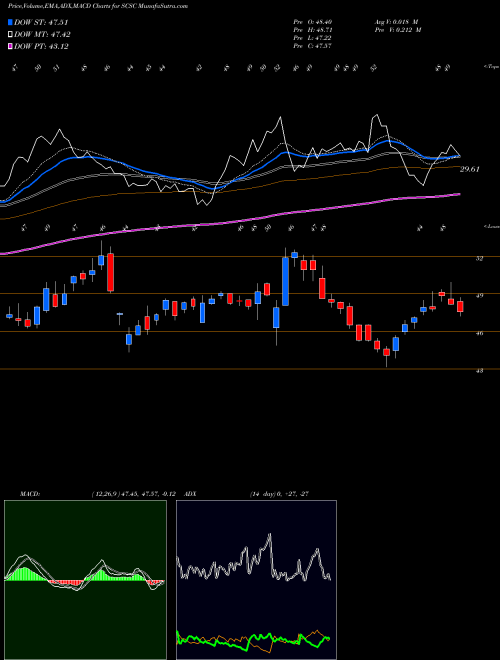This screenshot has height=660, width=500.
Task: Click the 'Avg V: 0.018 M' volume text
Action: click(x=396, y=21)
